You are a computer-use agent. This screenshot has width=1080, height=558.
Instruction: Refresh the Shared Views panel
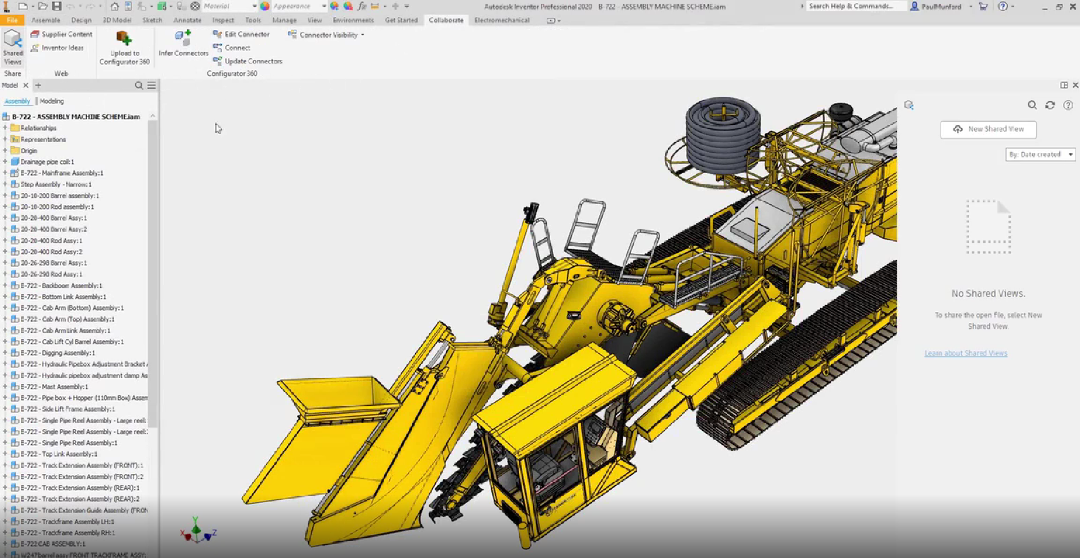(x=1050, y=105)
